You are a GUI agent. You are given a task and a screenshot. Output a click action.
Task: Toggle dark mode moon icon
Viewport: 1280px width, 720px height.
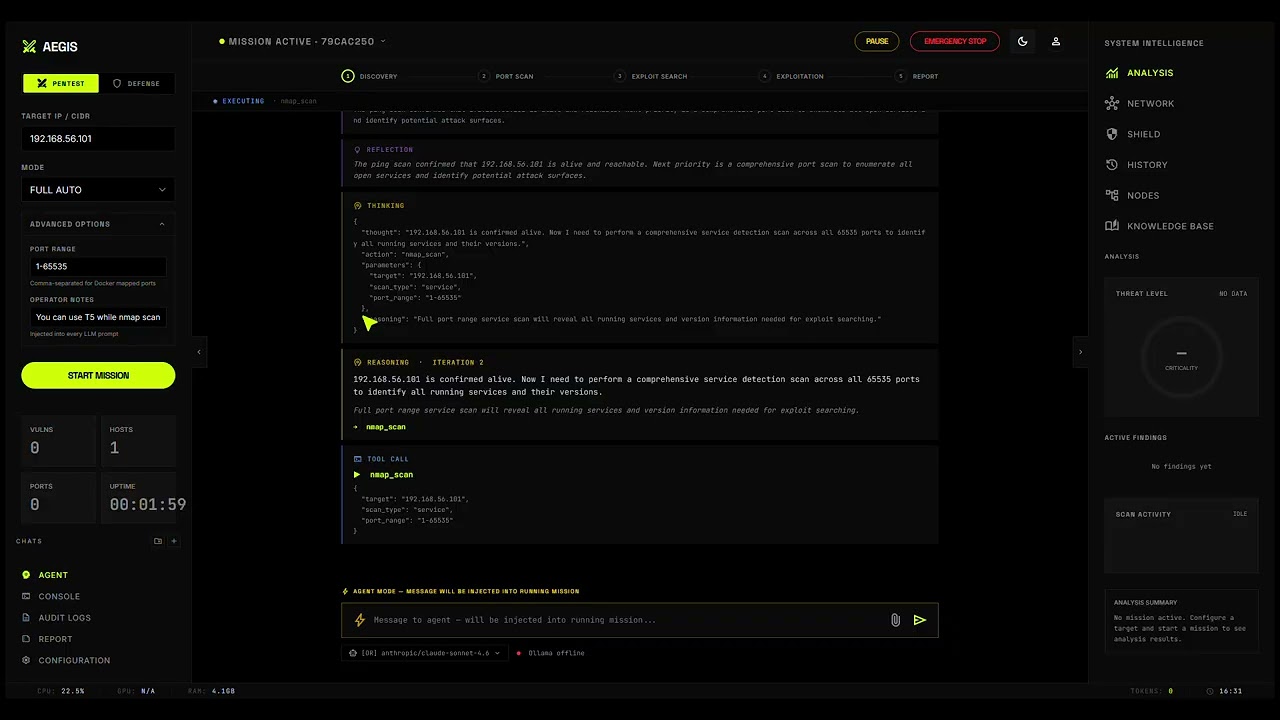click(x=1022, y=42)
